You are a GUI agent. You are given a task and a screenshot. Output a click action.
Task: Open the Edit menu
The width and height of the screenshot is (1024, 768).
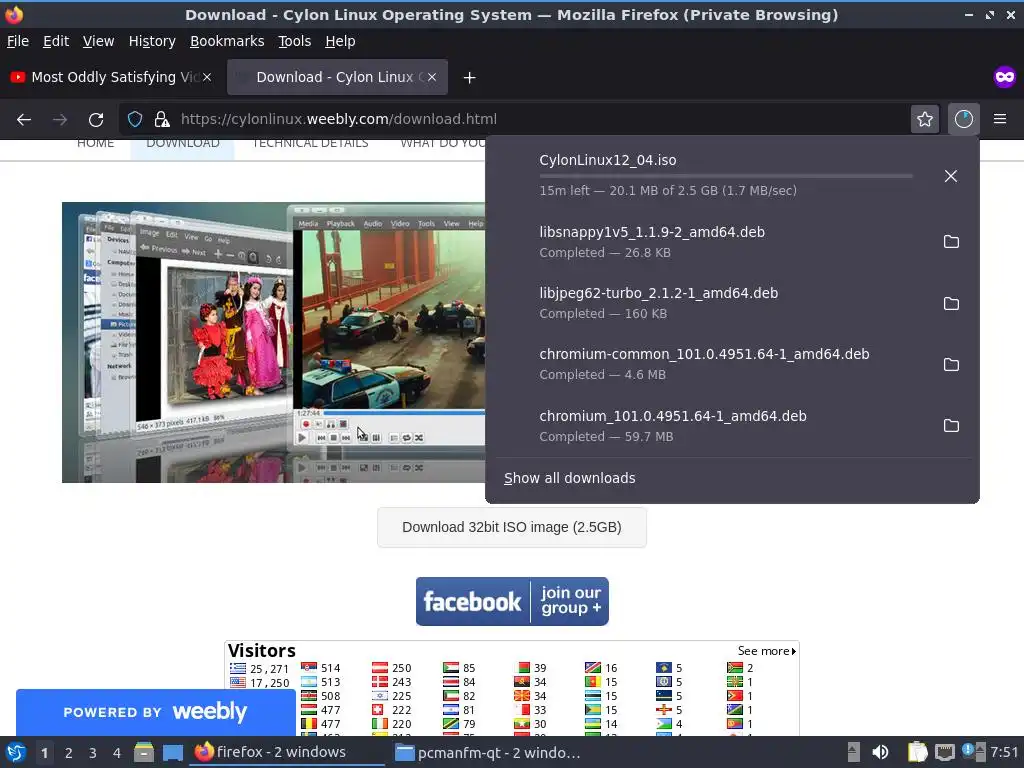pyautogui.click(x=56, y=41)
